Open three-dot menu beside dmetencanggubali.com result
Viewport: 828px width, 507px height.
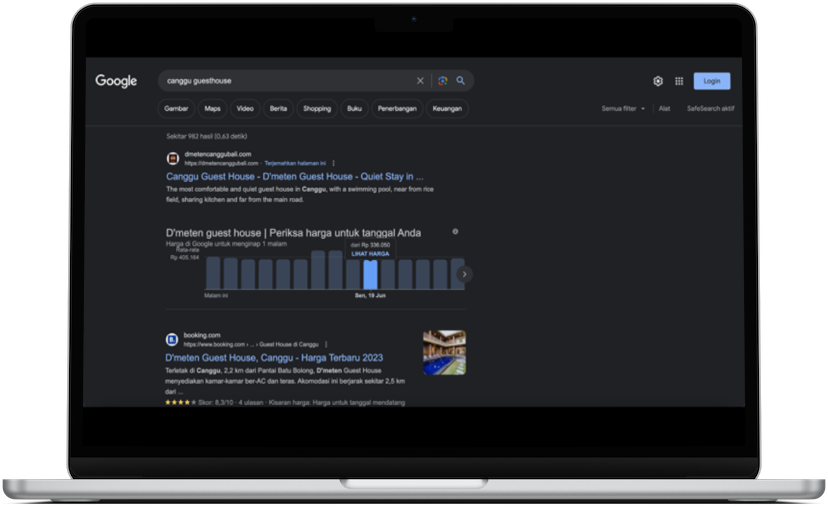tap(333, 163)
